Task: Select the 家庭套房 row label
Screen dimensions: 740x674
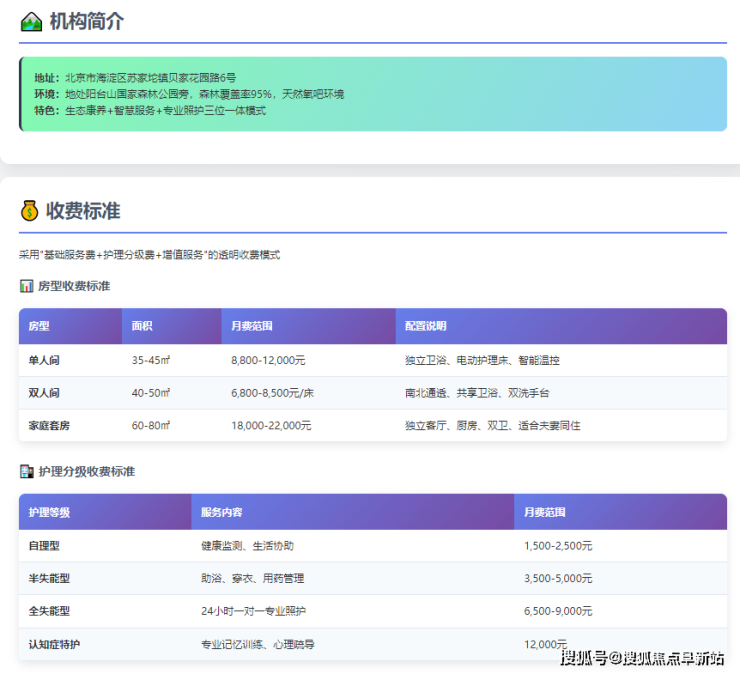Action: [x=49, y=426]
